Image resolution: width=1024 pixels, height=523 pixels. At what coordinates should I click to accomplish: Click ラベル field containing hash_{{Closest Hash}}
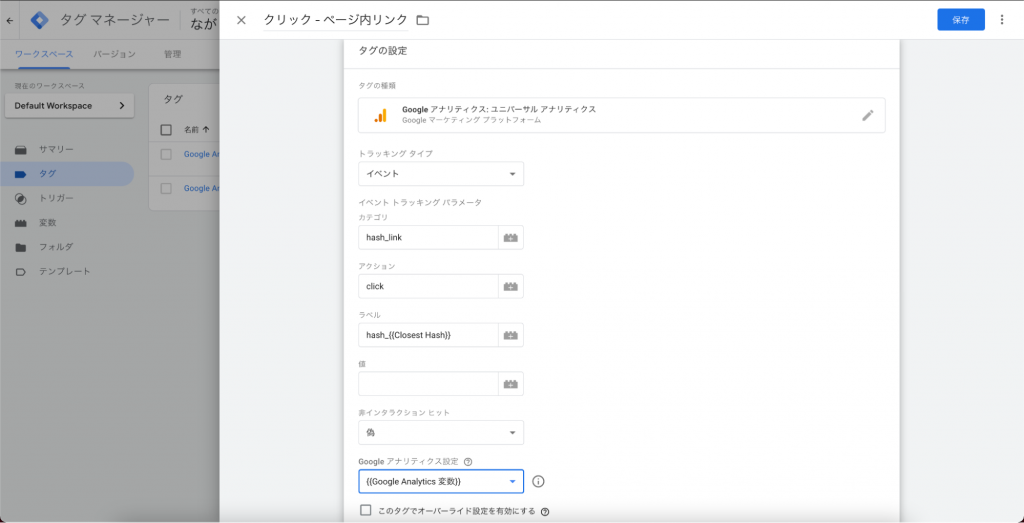pyautogui.click(x=428, y=335)
